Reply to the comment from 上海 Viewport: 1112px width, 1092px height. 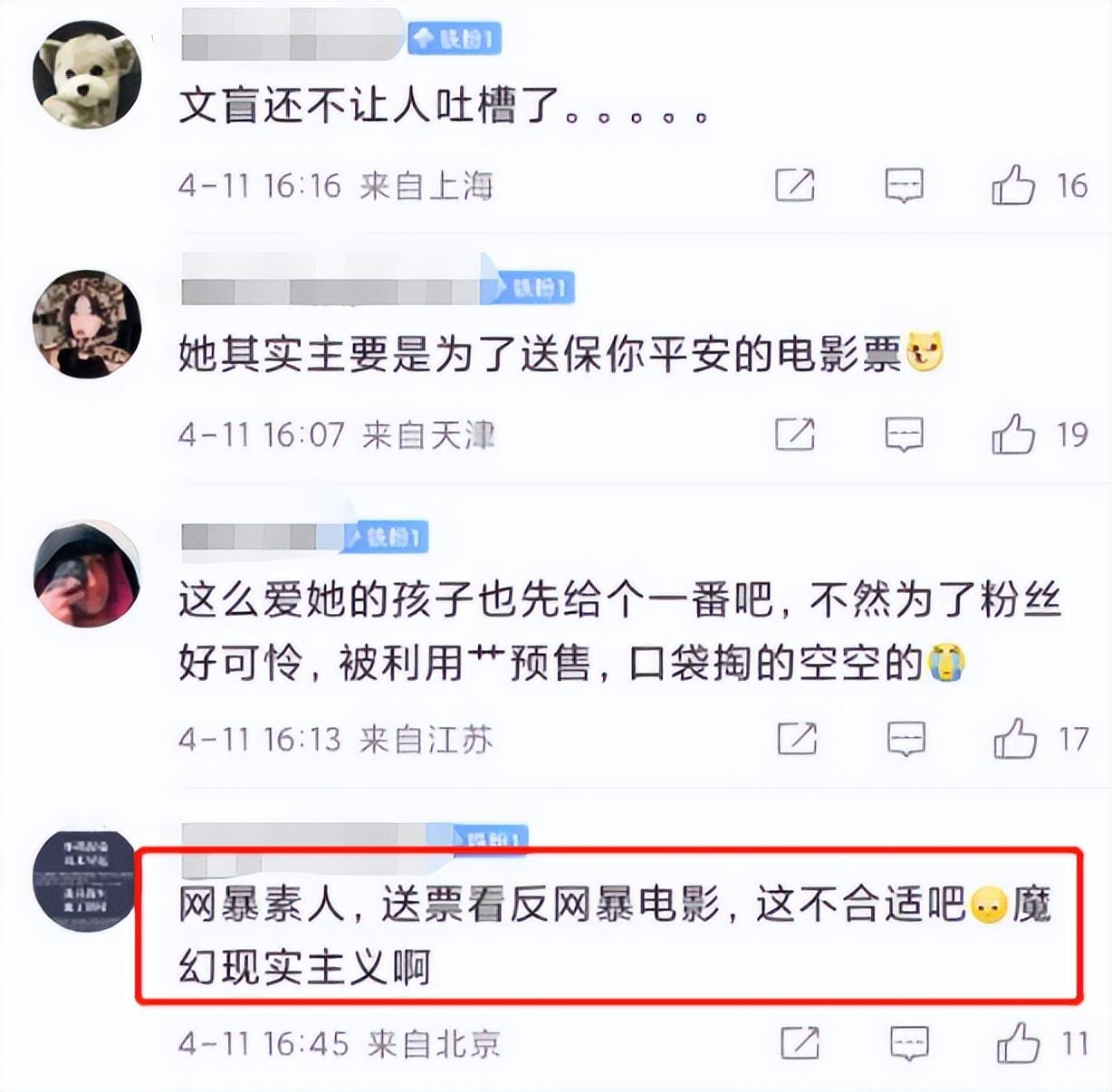coord(904,186)
